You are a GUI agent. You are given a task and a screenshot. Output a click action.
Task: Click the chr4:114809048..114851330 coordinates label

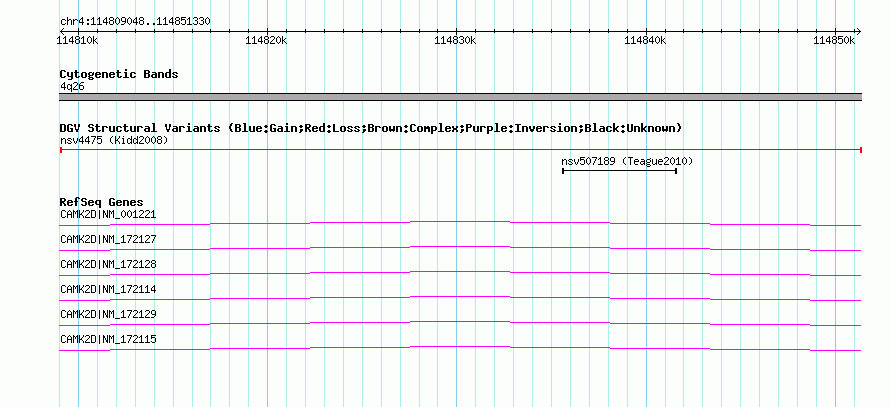click(135, 22)
